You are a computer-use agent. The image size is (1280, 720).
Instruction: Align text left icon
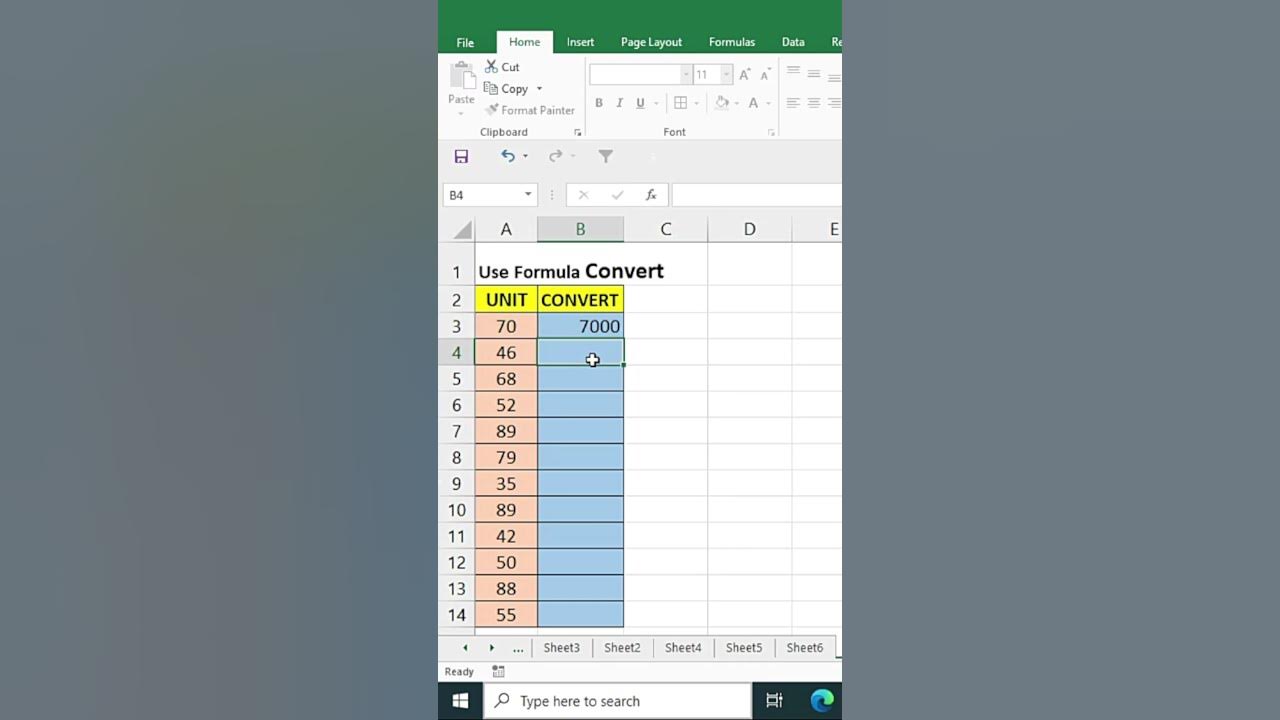pos(793,103)
